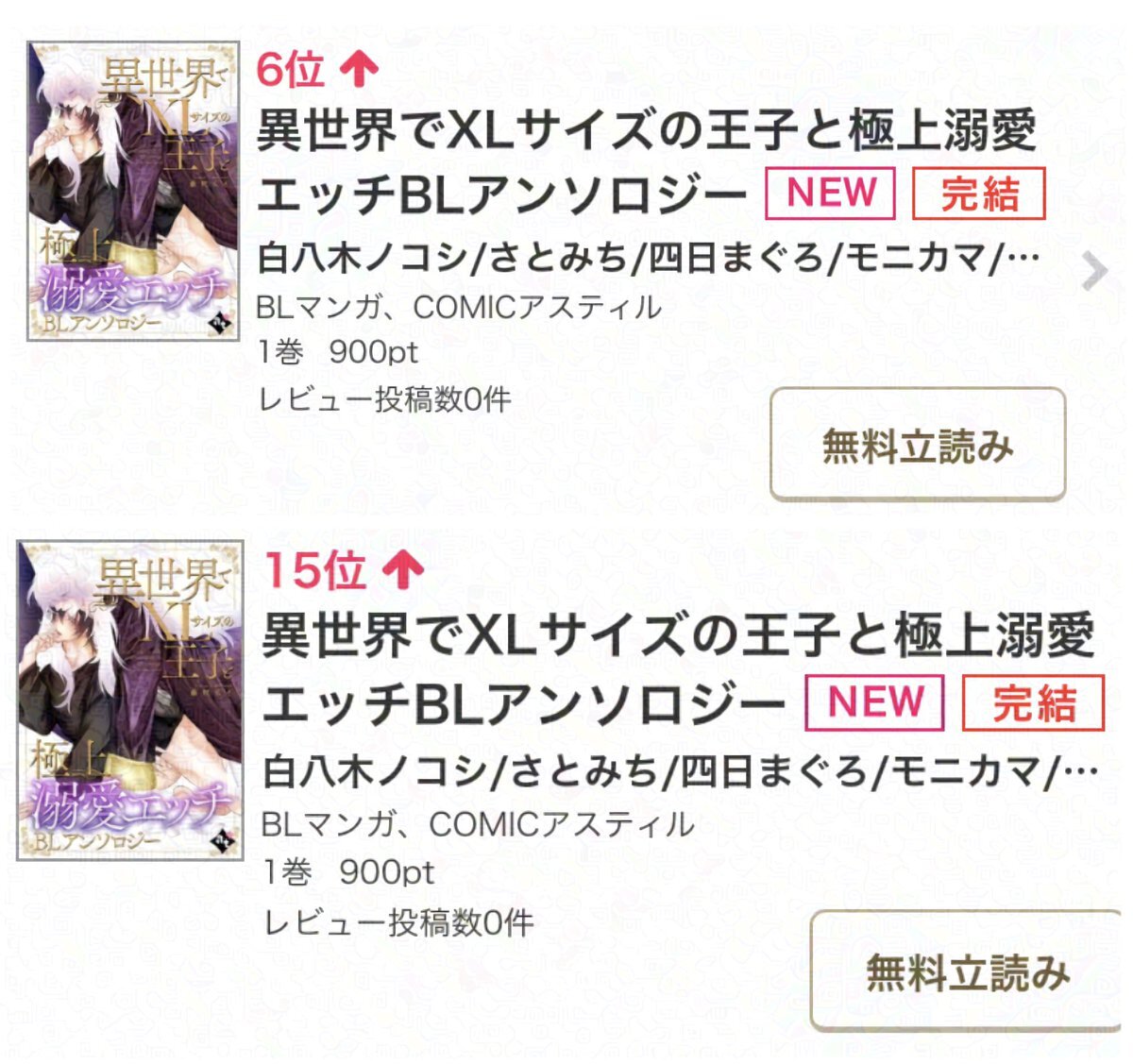
Task: Click the 完結 badge in the 15位 listing
Action: [1033, 702]
